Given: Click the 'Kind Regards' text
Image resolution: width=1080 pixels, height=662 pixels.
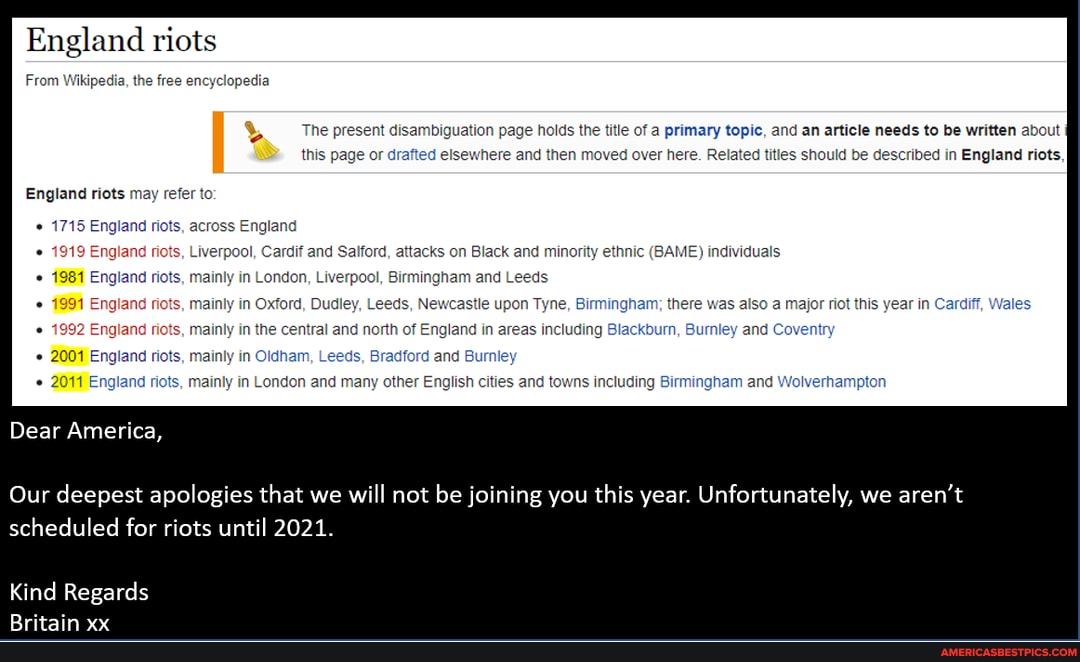Looking at the screenshot, I should pos(79,592).
